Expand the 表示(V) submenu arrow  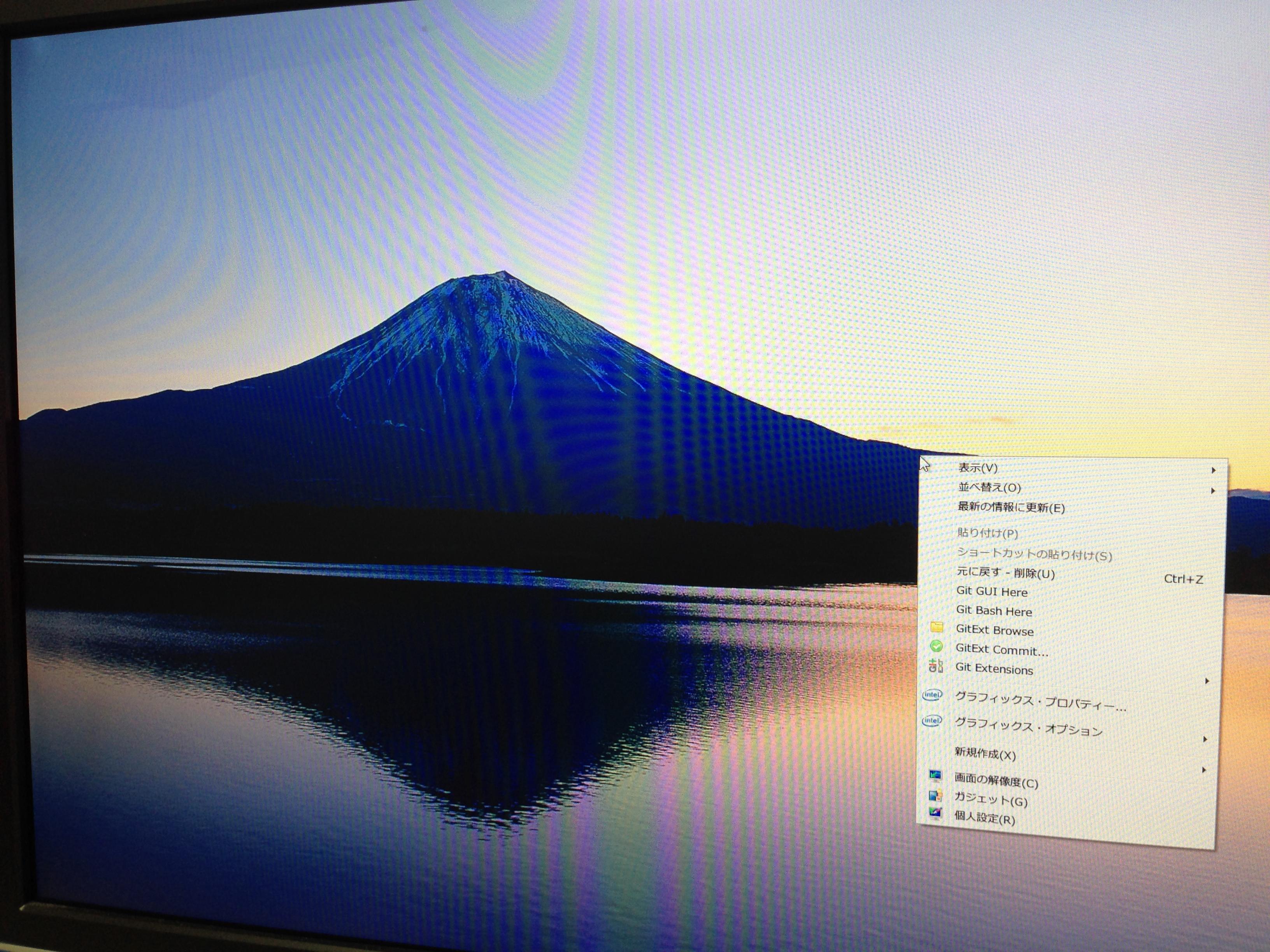coord(1213,470)
